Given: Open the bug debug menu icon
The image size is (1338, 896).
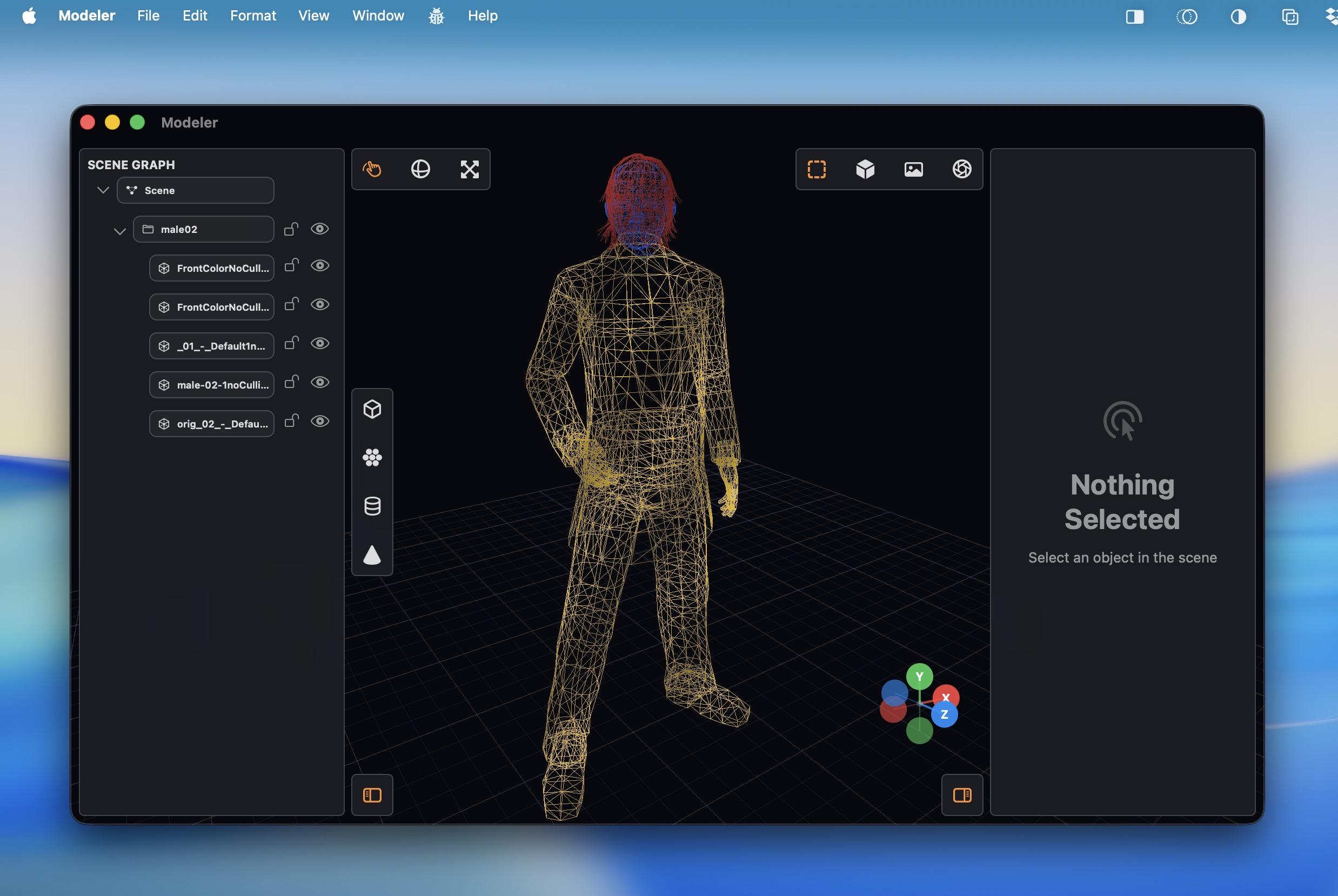Looking at the screenshot, I should [436, 16].
